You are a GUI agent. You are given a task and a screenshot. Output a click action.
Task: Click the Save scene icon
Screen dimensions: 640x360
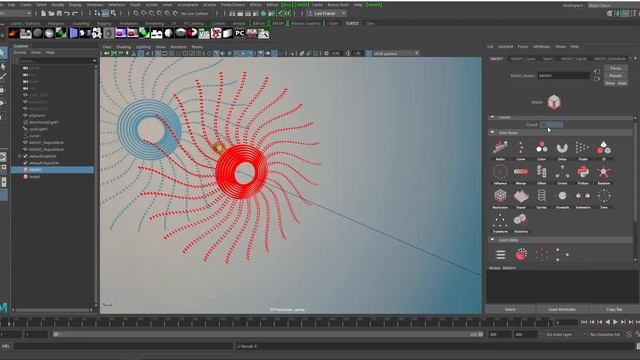coord(59,13)
